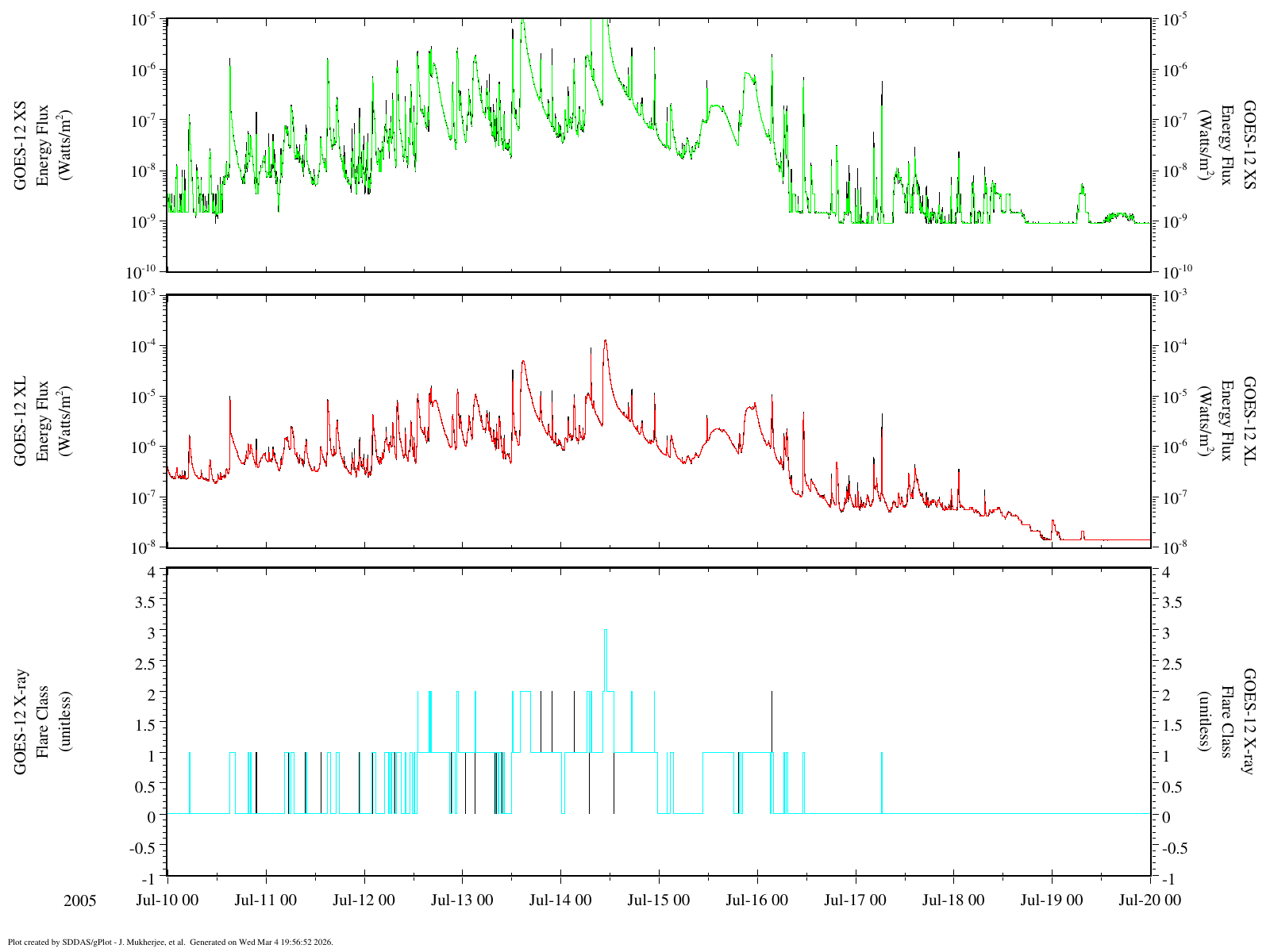Click the Jul-20 00 date tick label
Viewport: 1270px width, 952px height.
coord(1150,900)
